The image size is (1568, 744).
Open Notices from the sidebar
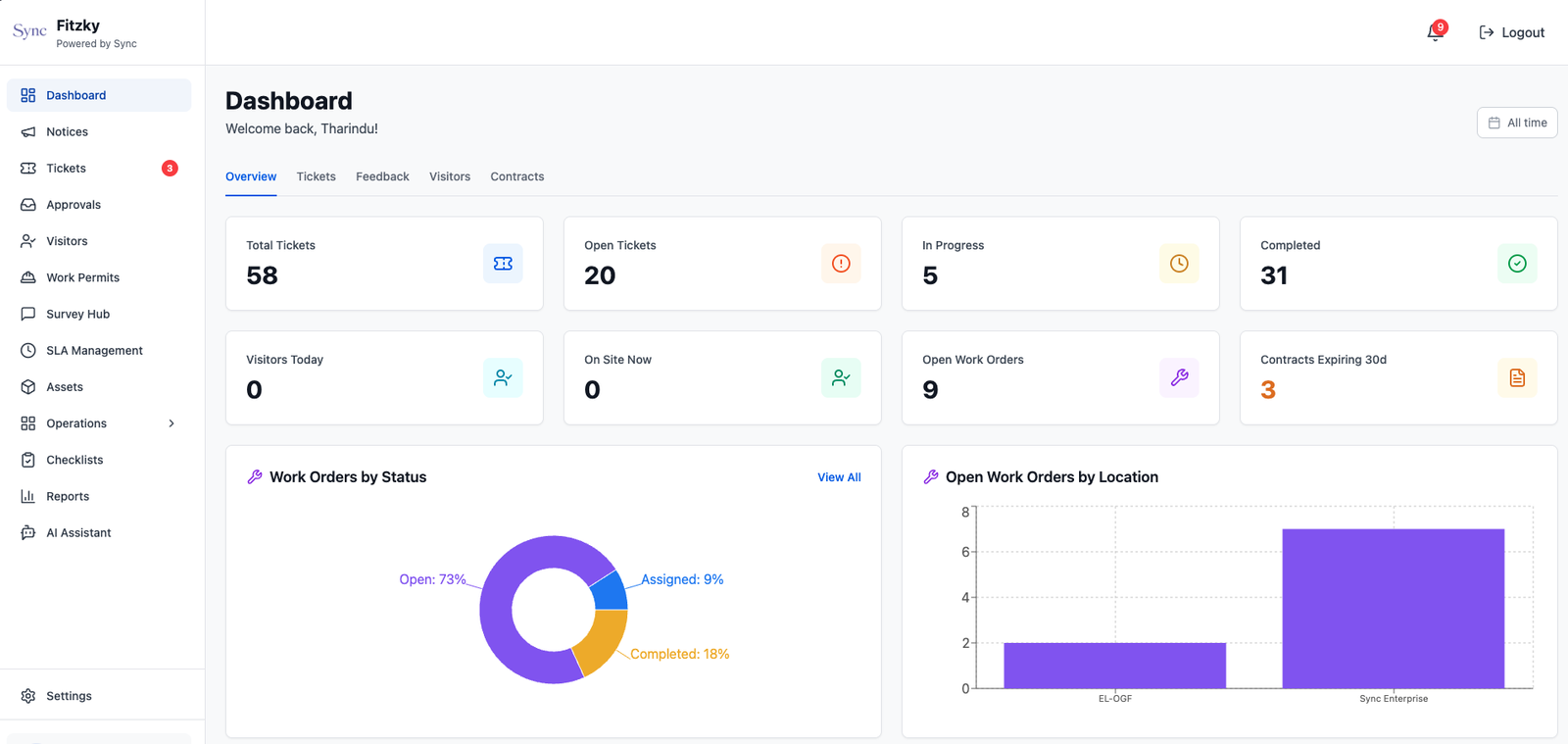tap(99, 131)
